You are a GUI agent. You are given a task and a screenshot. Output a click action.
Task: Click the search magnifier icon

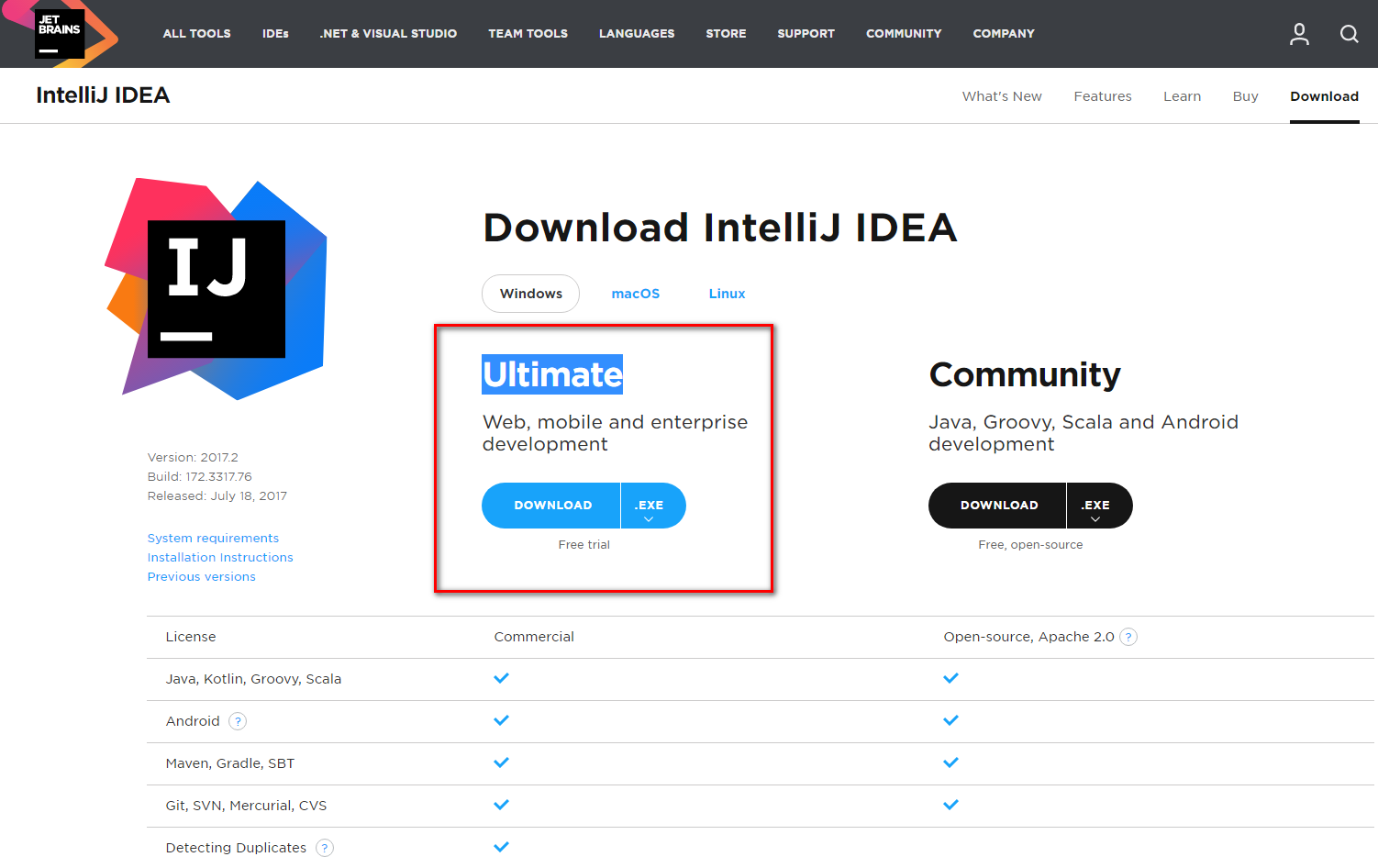[x=1349, y=34]
